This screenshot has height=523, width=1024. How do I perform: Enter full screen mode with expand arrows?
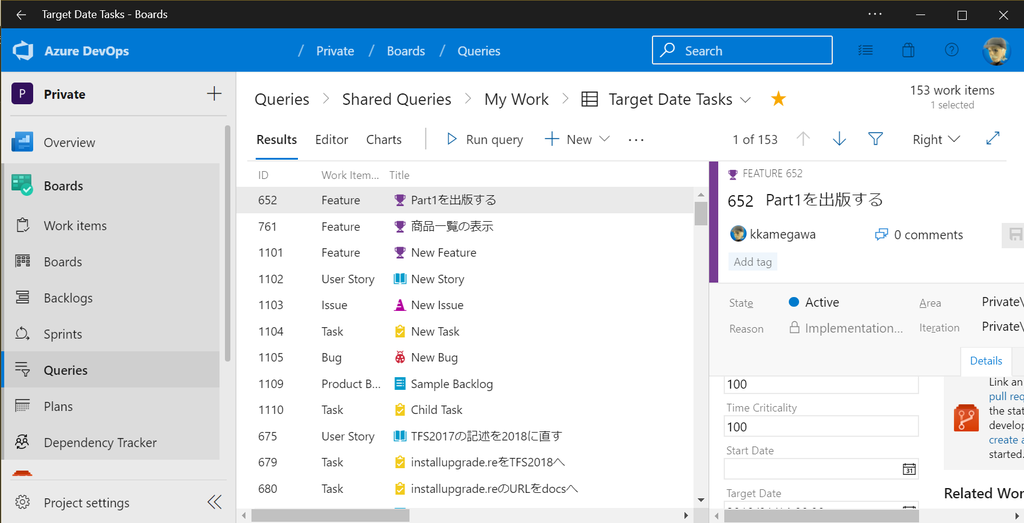pyautogui.click(x=993, y=138)
